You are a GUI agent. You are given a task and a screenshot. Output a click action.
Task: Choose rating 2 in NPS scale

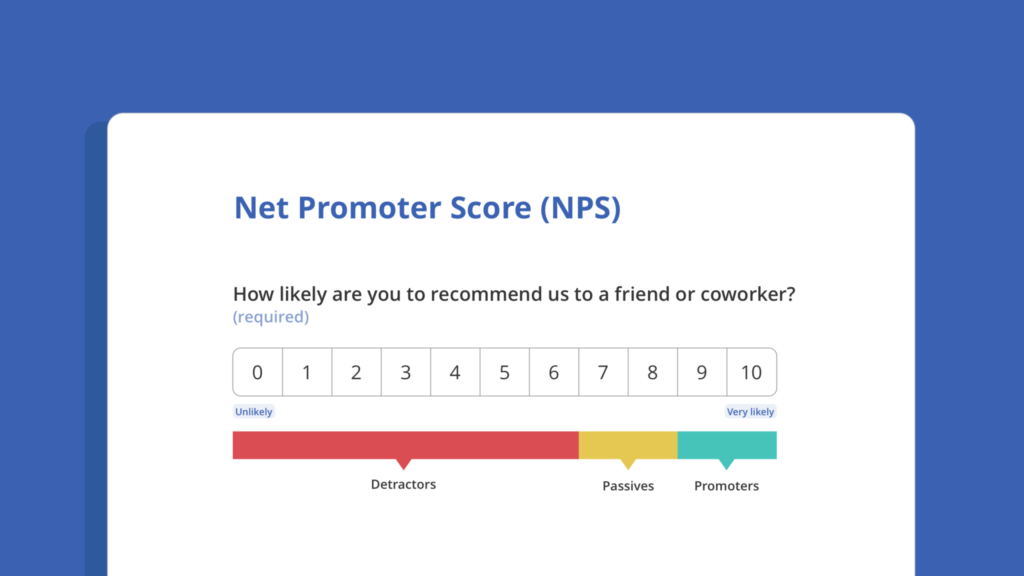point(357,372)
